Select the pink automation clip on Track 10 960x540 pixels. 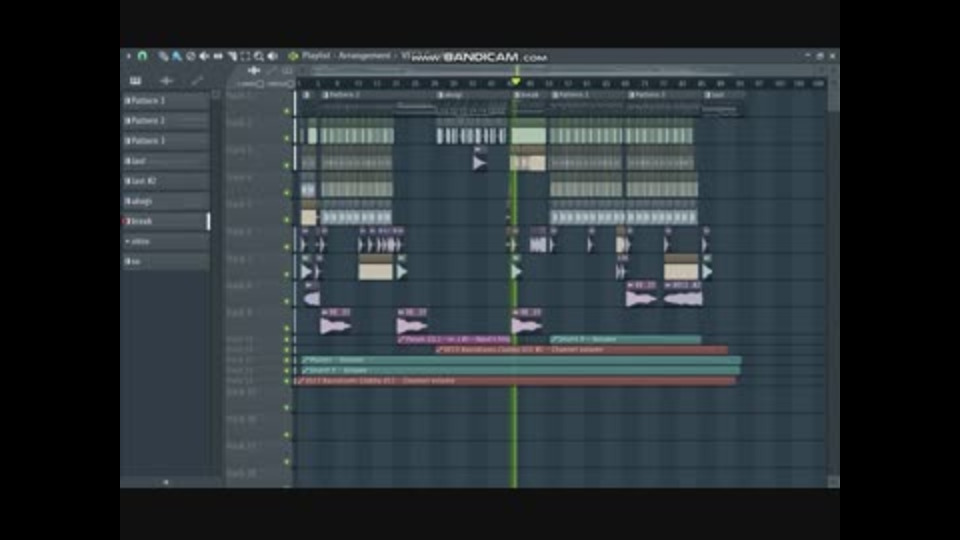(x=454, y=339)
